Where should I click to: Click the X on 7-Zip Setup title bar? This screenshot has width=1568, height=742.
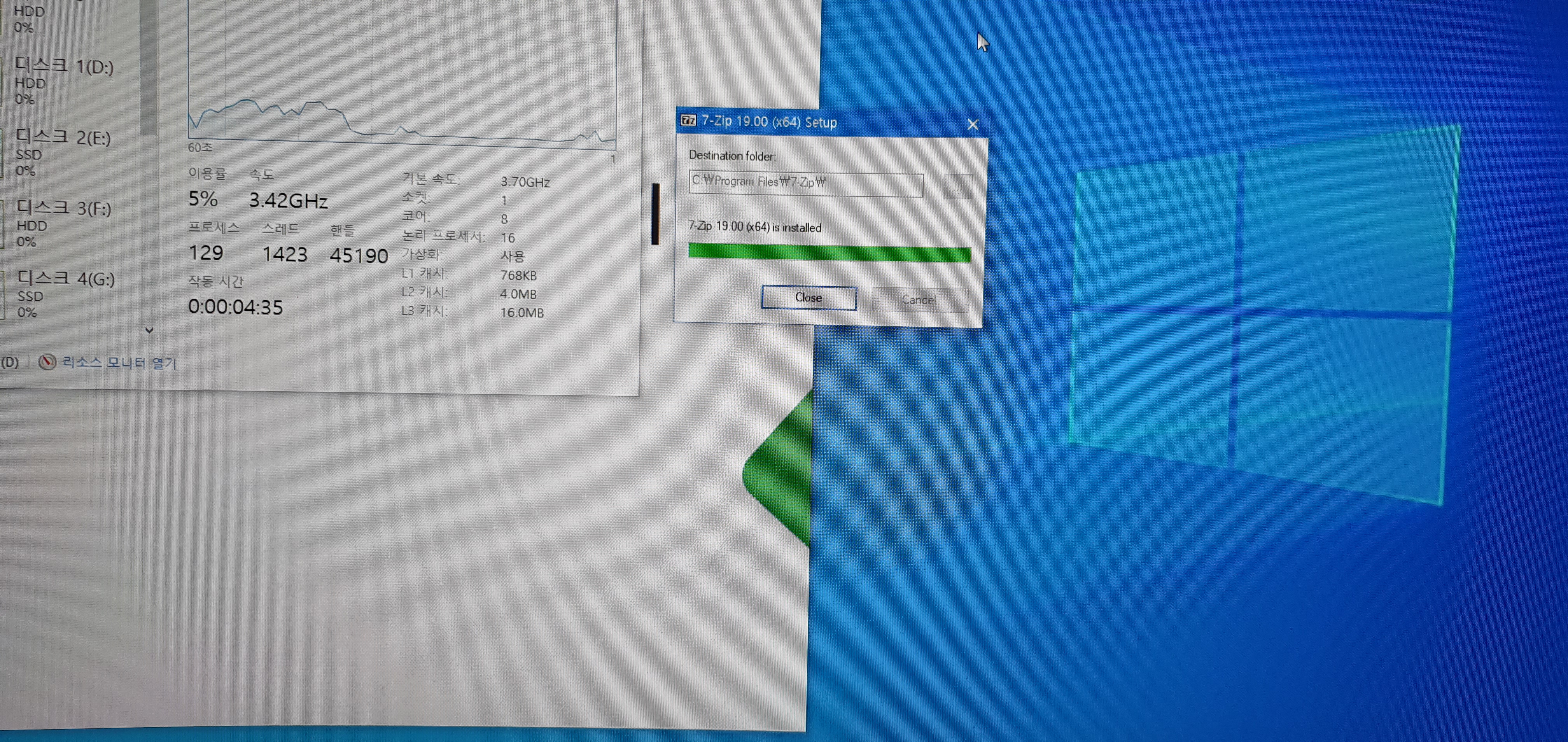(973, 124)
